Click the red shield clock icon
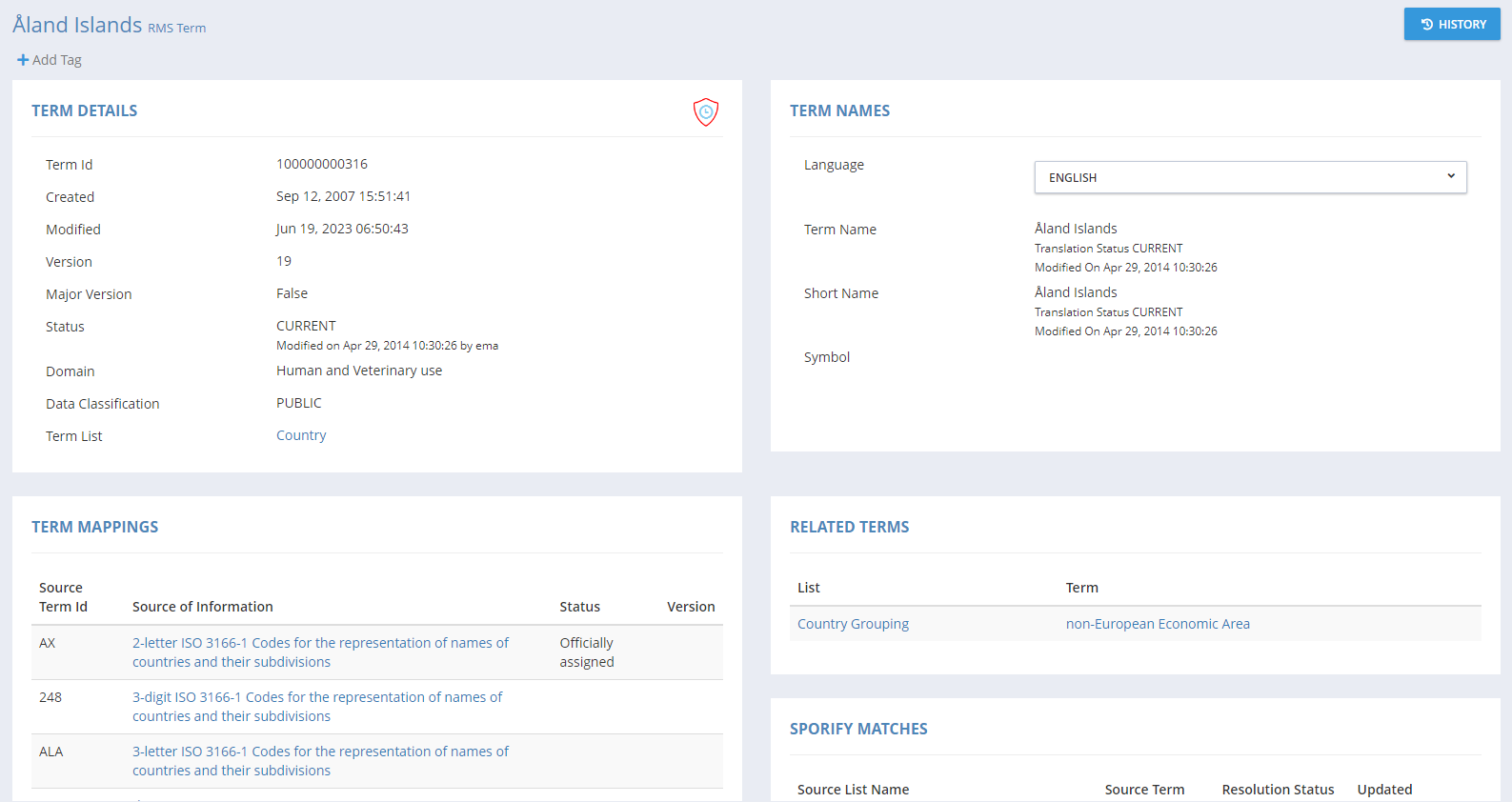The height and width of the screenshot is (802, 1512). 705,112
